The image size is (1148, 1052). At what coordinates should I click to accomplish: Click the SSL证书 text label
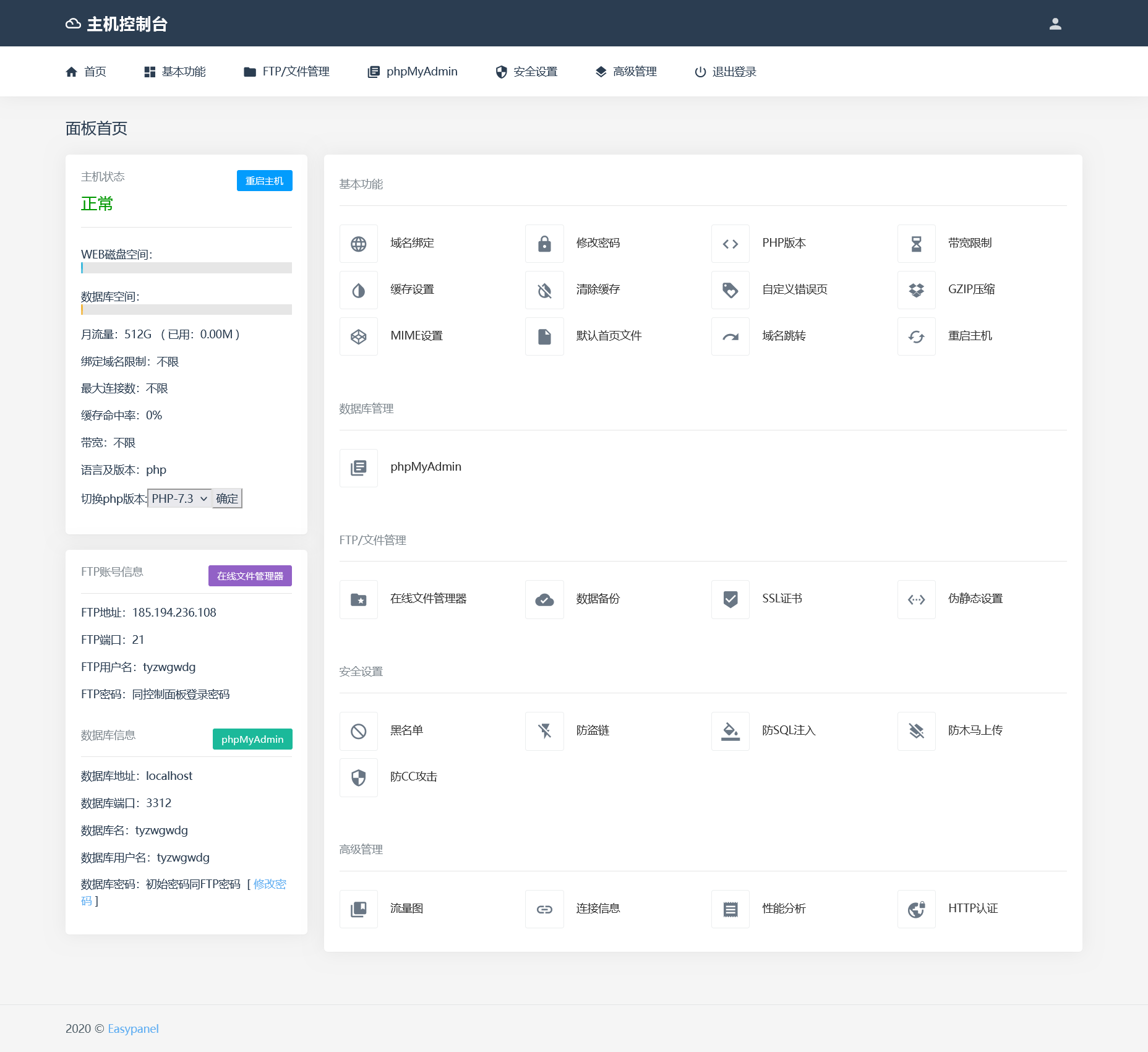pyautogui.click(x=782, y=599)
